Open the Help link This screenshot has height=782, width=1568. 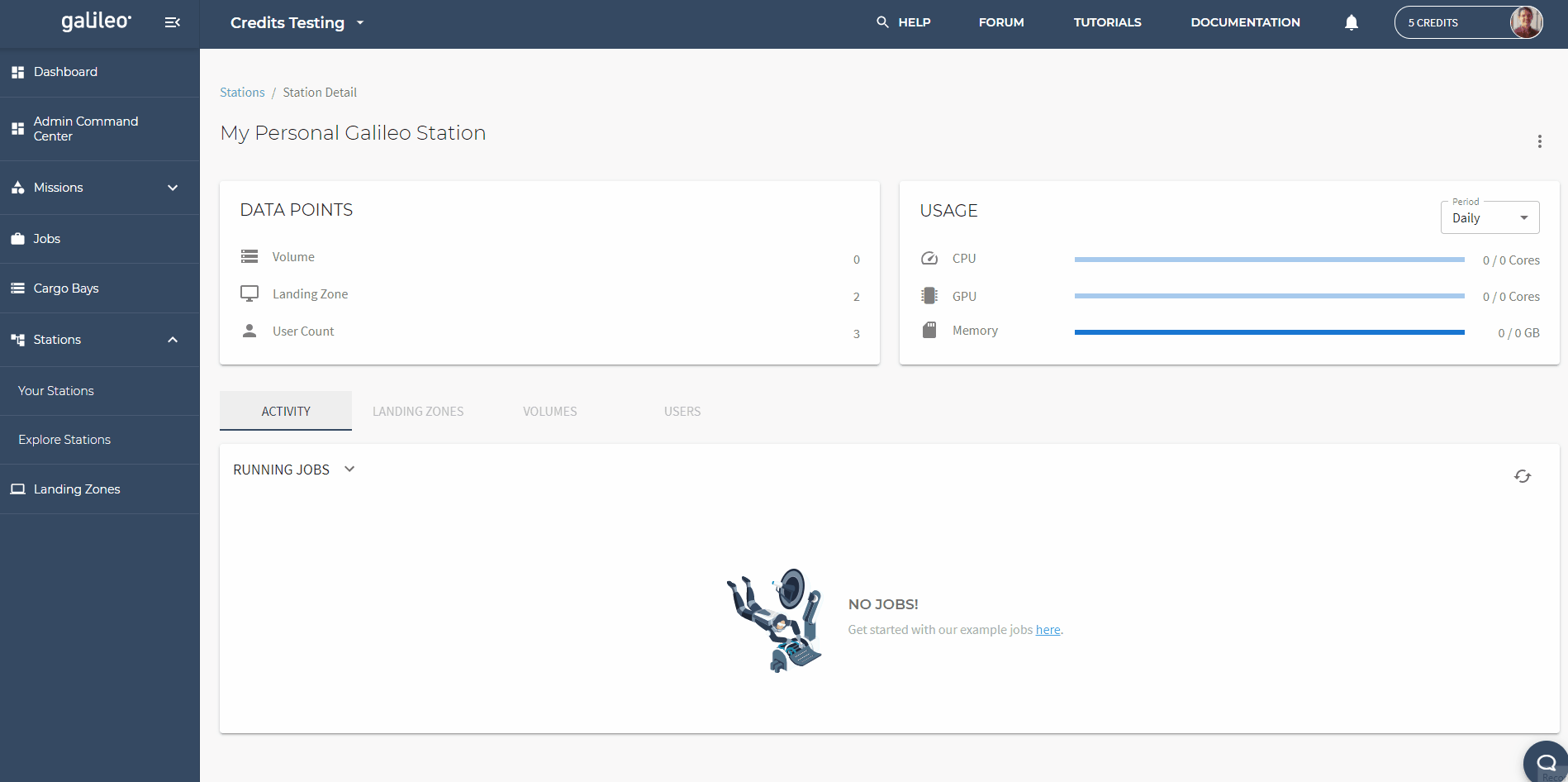pos(915,22)
